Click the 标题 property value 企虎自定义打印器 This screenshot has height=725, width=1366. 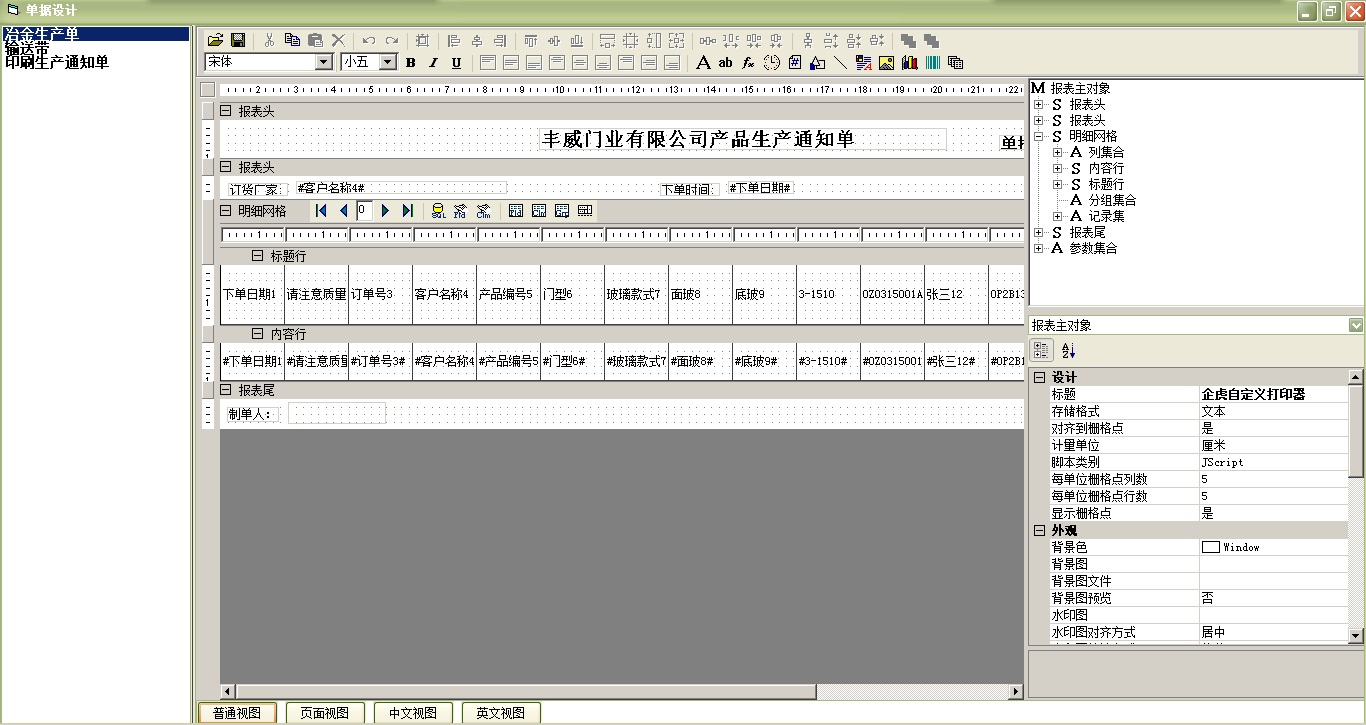click(1273, 394)
